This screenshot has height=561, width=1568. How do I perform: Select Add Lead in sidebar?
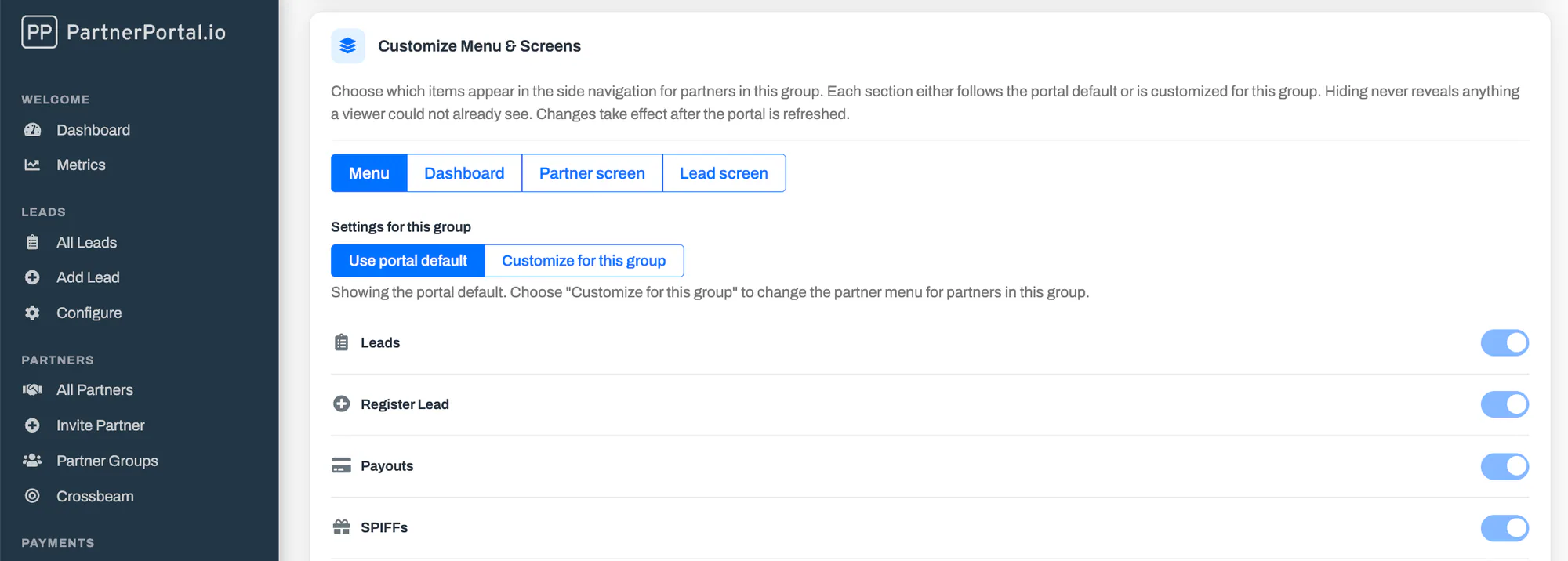tap(88, 277)
